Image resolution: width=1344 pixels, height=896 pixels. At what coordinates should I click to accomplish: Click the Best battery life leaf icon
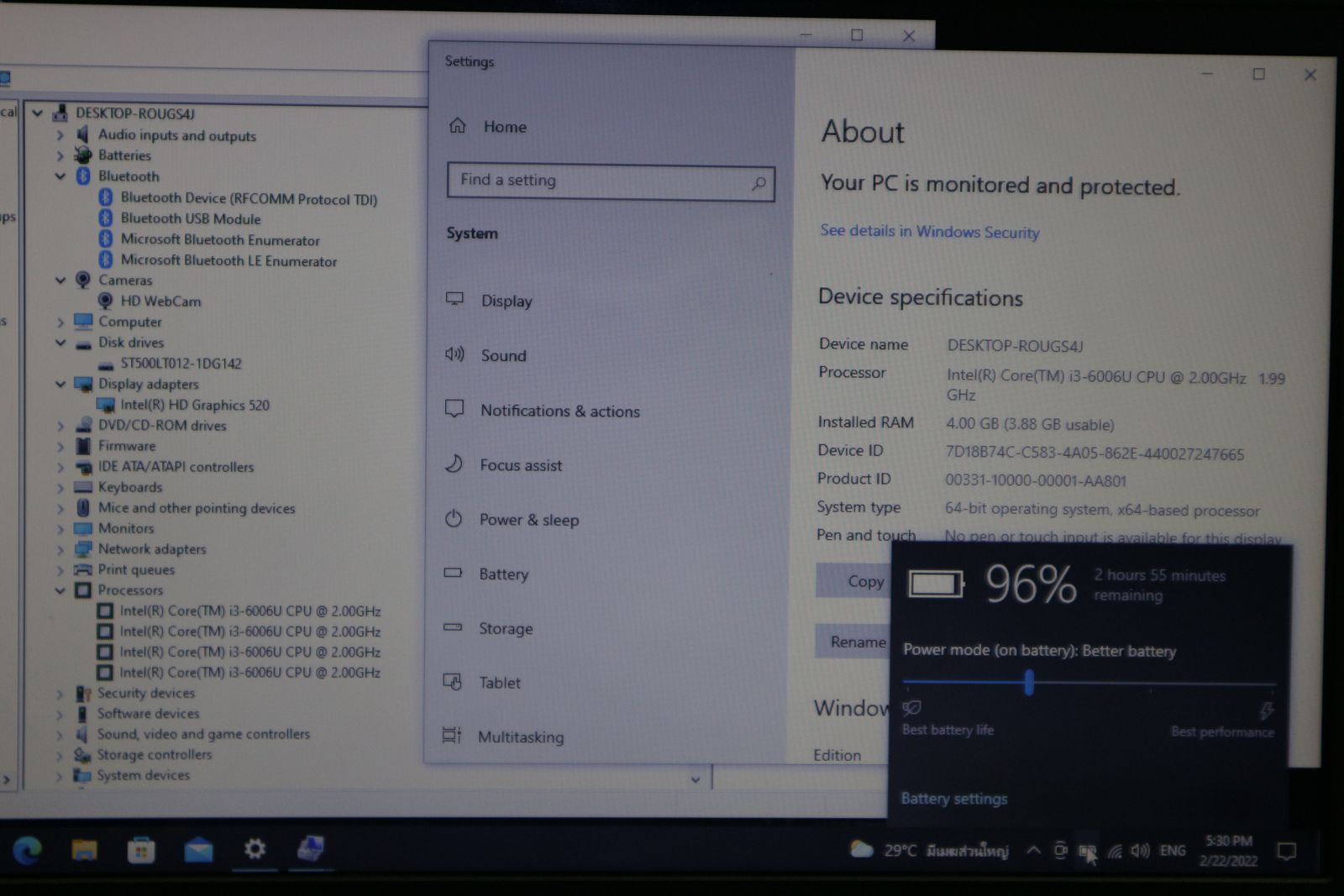tap(911, 708)
